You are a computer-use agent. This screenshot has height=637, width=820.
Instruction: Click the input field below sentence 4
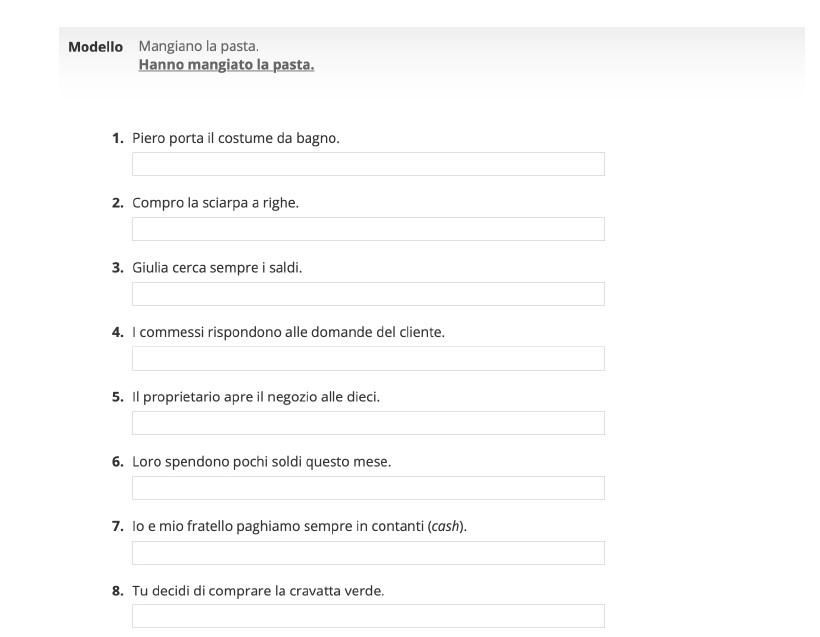[x=368, y=359]
